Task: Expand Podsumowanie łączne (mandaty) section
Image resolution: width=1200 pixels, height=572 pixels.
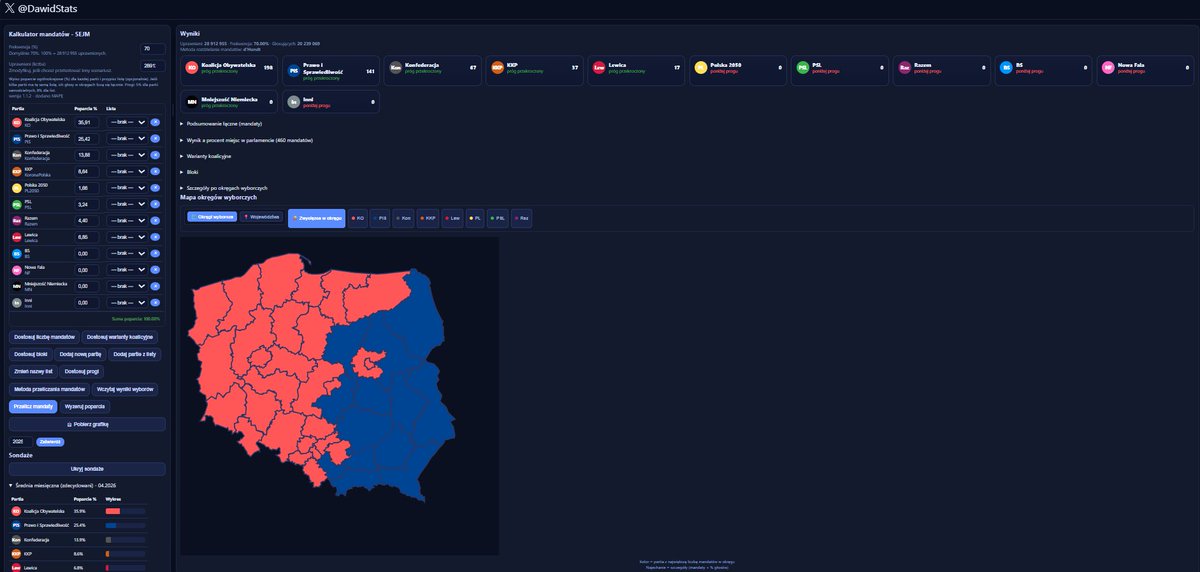Action: coord(221,124)
